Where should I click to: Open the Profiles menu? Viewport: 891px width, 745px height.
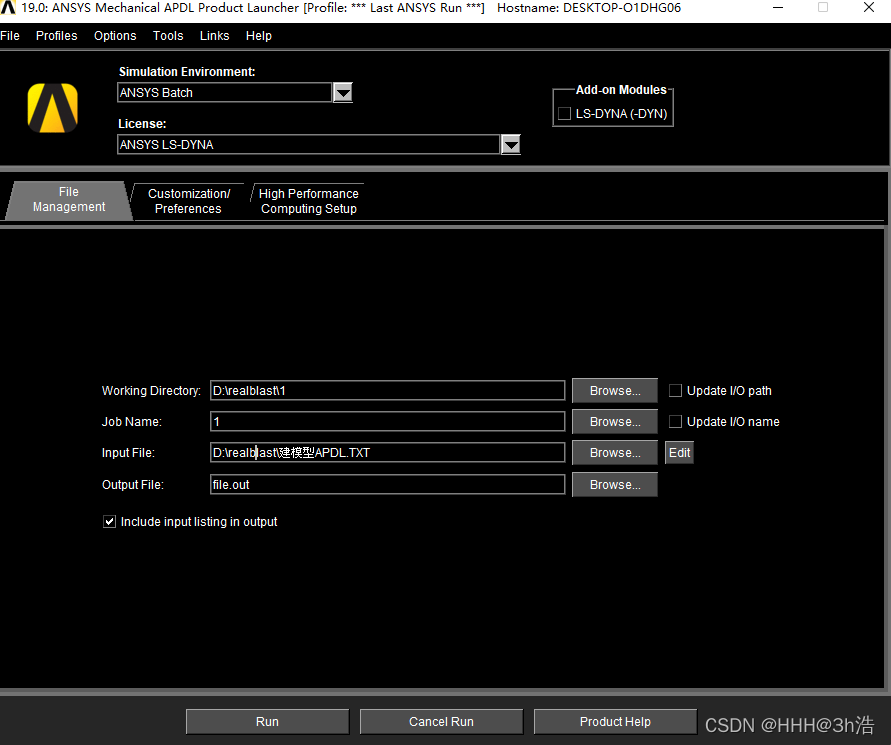tap(56, 36)
